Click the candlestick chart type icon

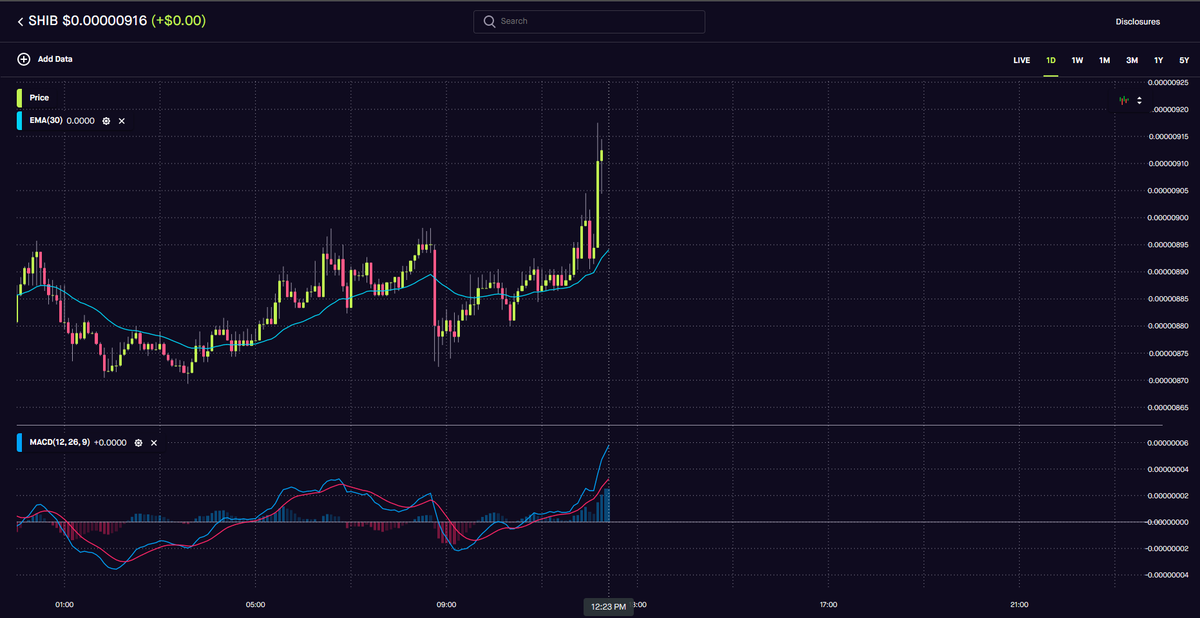click(1125, 101)
